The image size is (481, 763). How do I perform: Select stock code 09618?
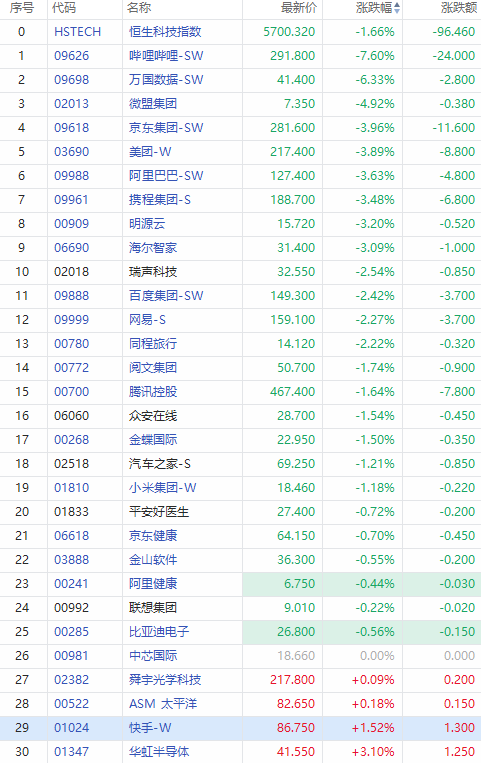pyautogui.click(x=72, y=128)
